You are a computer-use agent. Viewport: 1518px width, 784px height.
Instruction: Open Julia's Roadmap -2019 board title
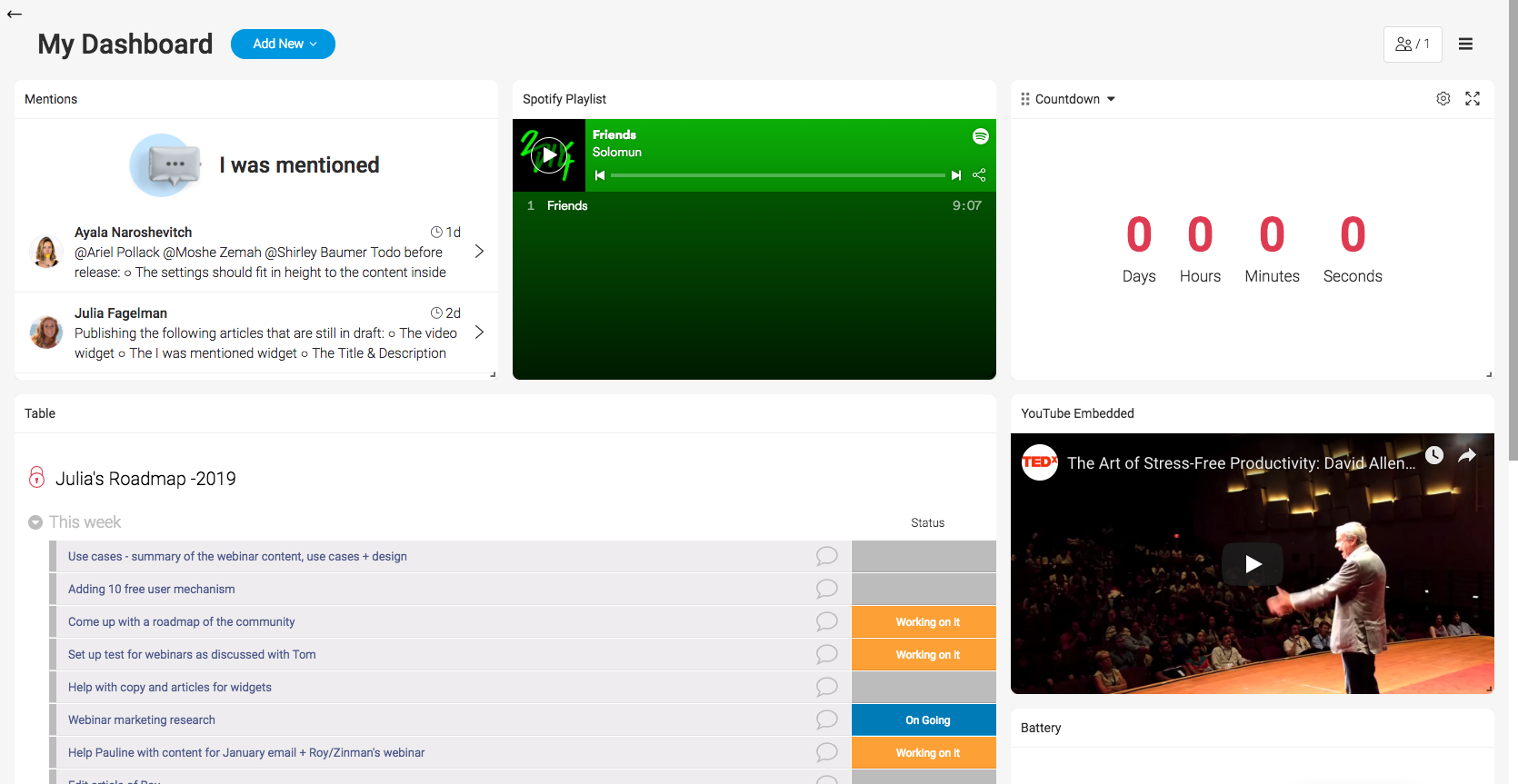coord(145,479)
